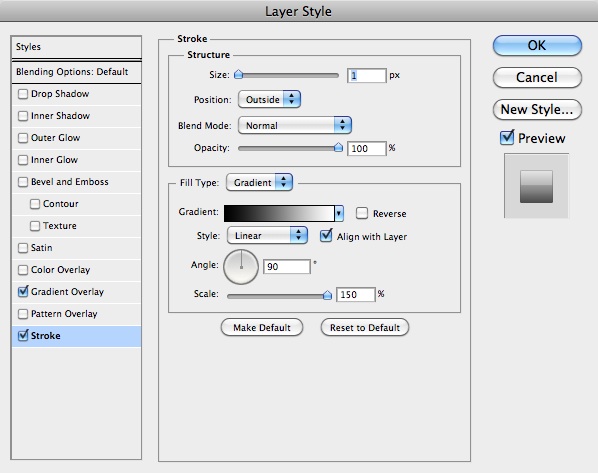This screenshot has height=473, width=598.
Task: Open the Drop Shadow settings row
Action: pos(77,94)
